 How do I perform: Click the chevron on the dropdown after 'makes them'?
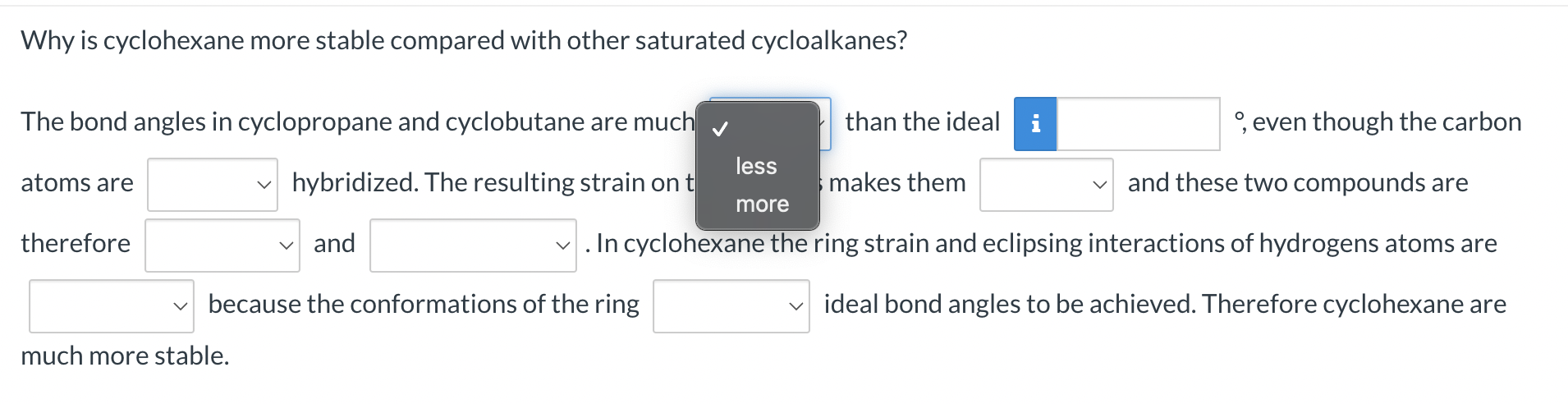point(1099,185)
